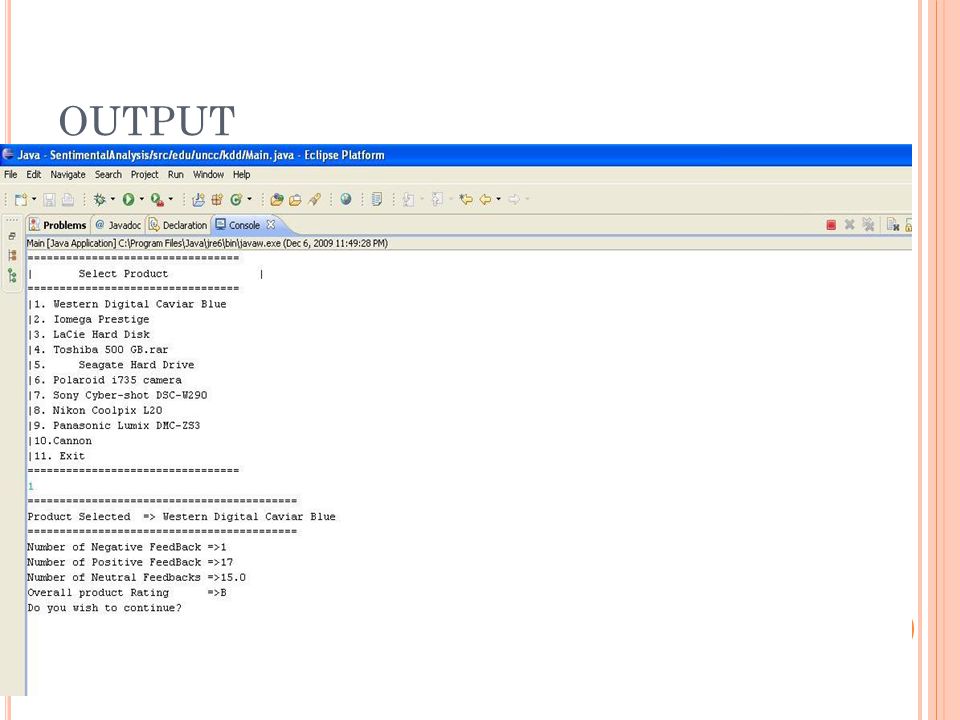Viewport: 960px width, 720px height.
Task: Expand the Debug configurations dropdown arrow
Action: coord(113,199)
